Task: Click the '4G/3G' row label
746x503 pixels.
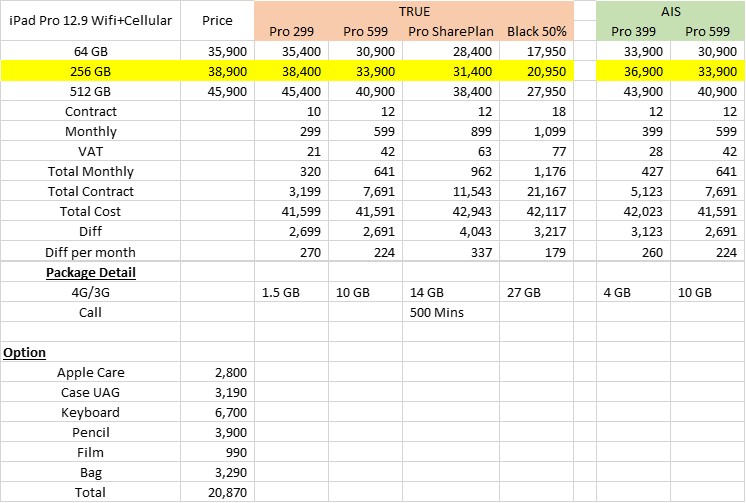Action: (x=90, y=292)
